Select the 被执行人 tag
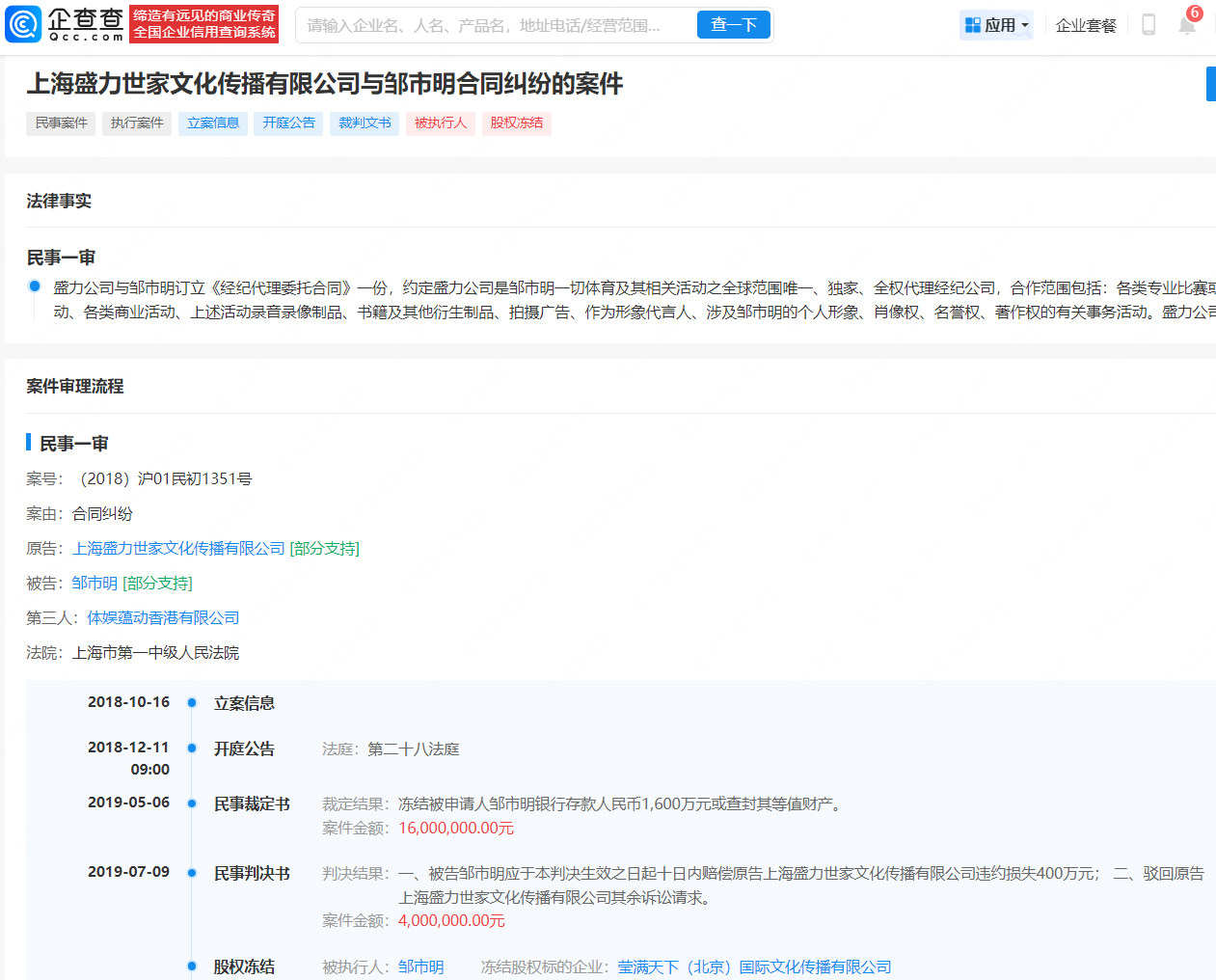 (x=441, y=123)
